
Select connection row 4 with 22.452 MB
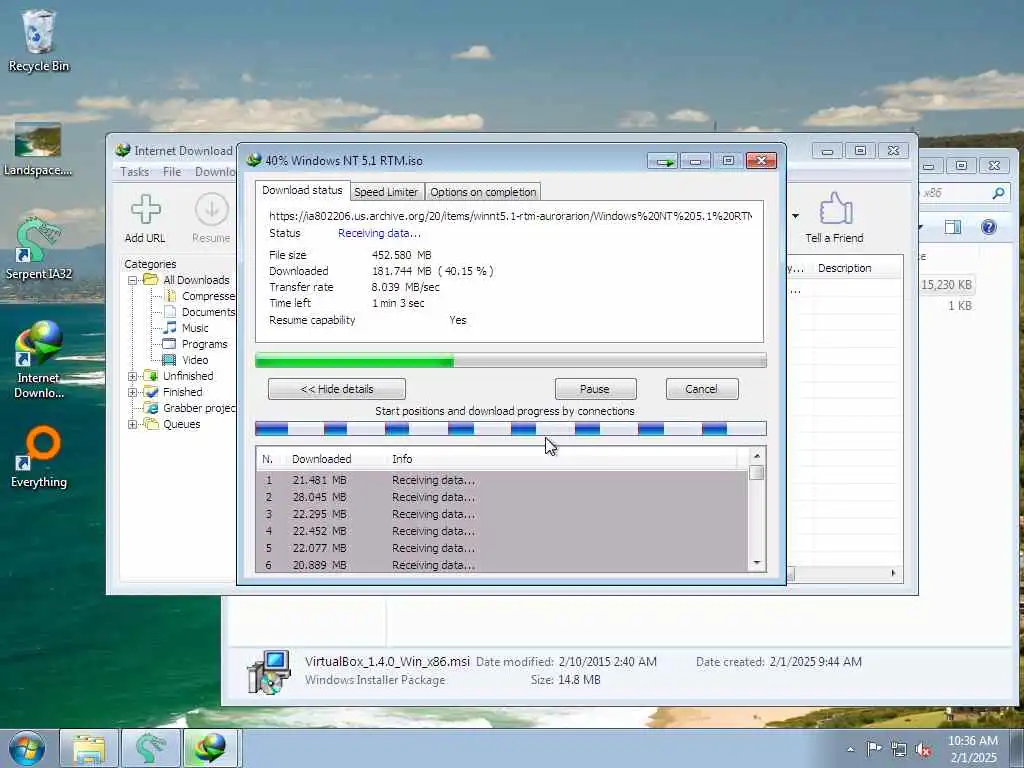[x=502, y=531]
